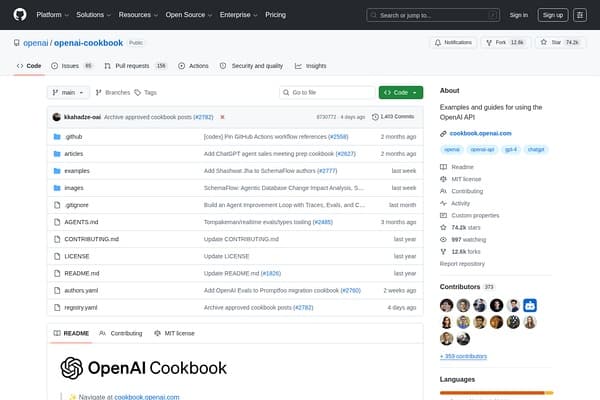Click Report repository
The width and height of the screenshot is (600, 400).
[x=462, y=264]
